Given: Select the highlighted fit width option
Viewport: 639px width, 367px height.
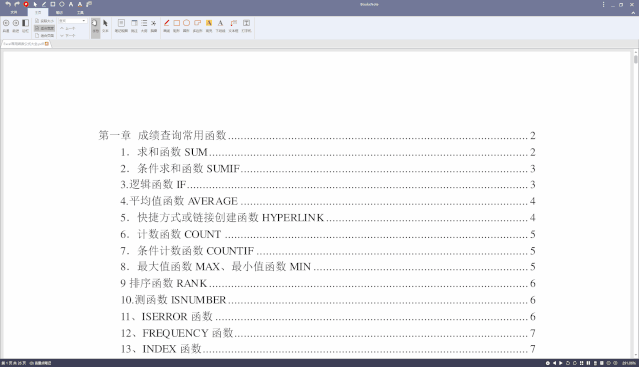Looking at the screenshot, I should (44, 28).
